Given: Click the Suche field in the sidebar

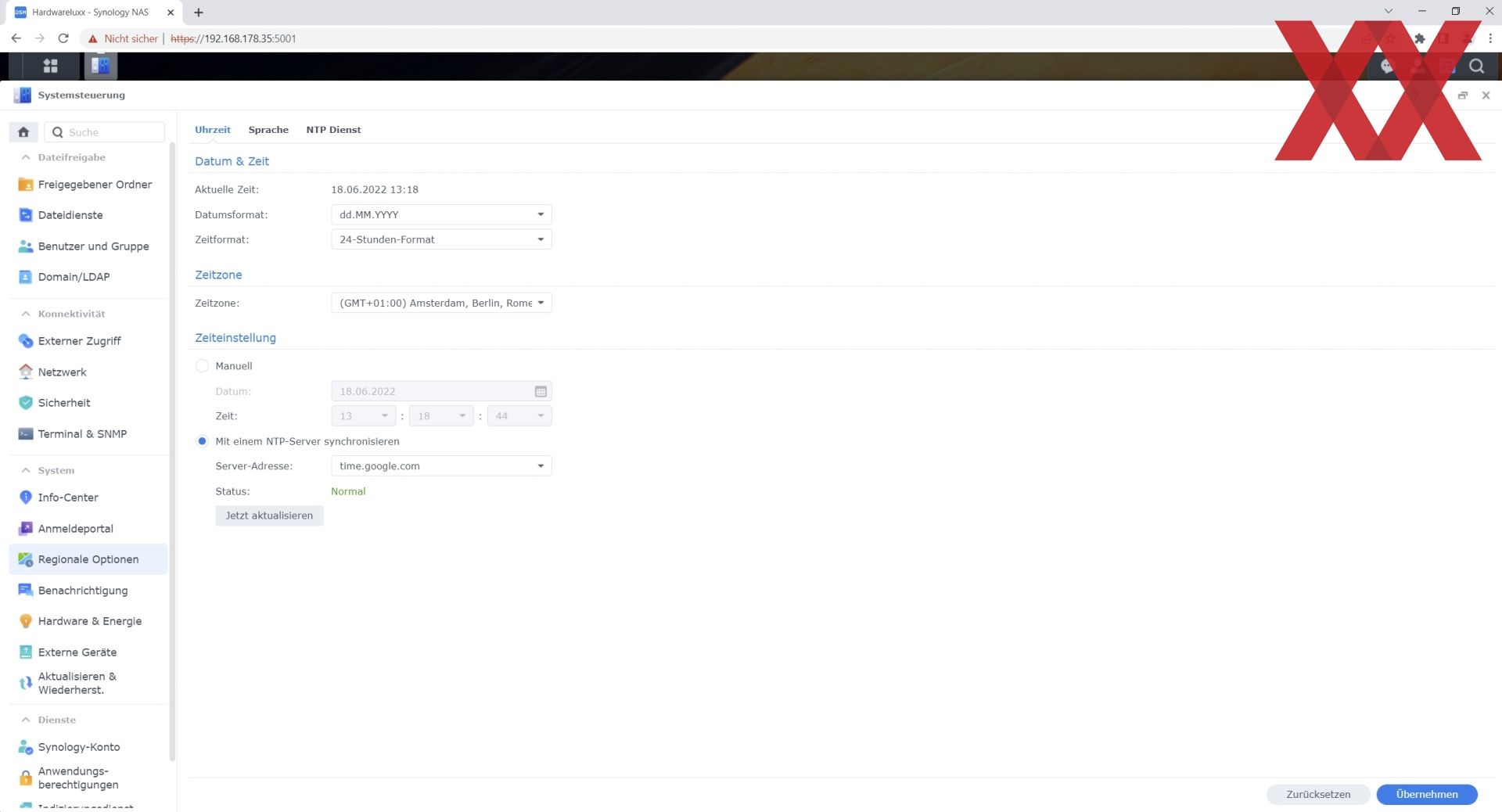Looking at the screenshot, I should [105, 132].
